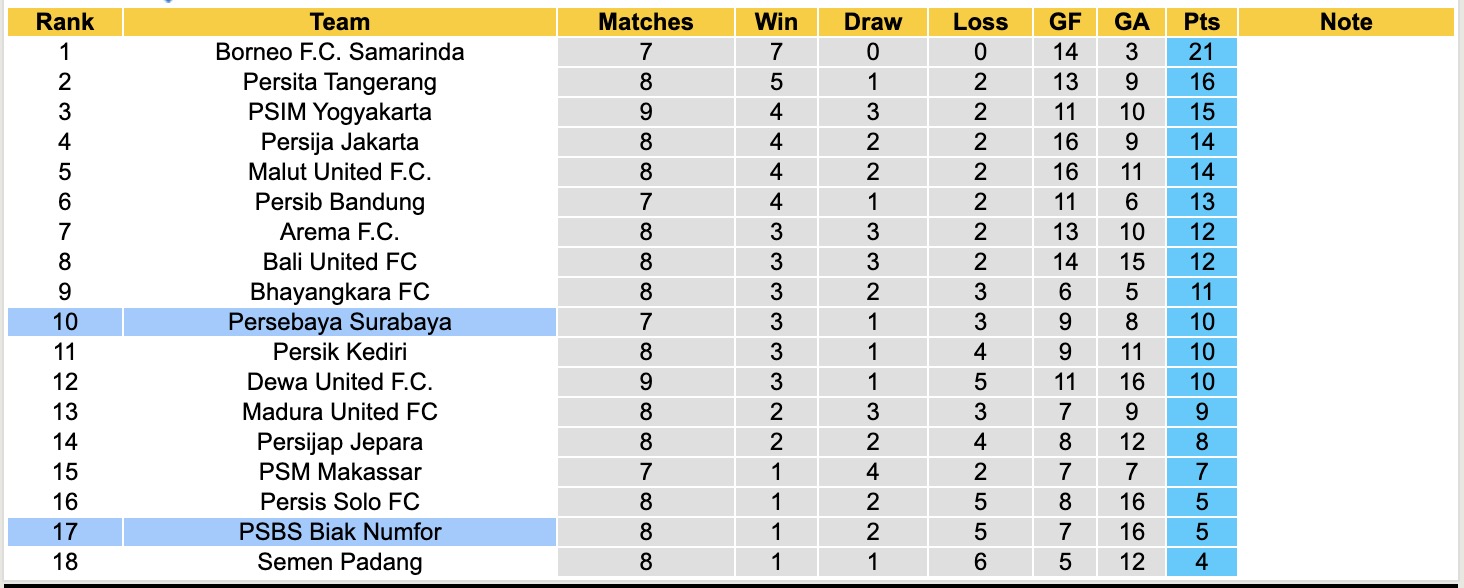This screenshot has height=588, width=1464.
Task: Open Borneo F.C. Samarinda team link
Action: click(x=340, y=52)
